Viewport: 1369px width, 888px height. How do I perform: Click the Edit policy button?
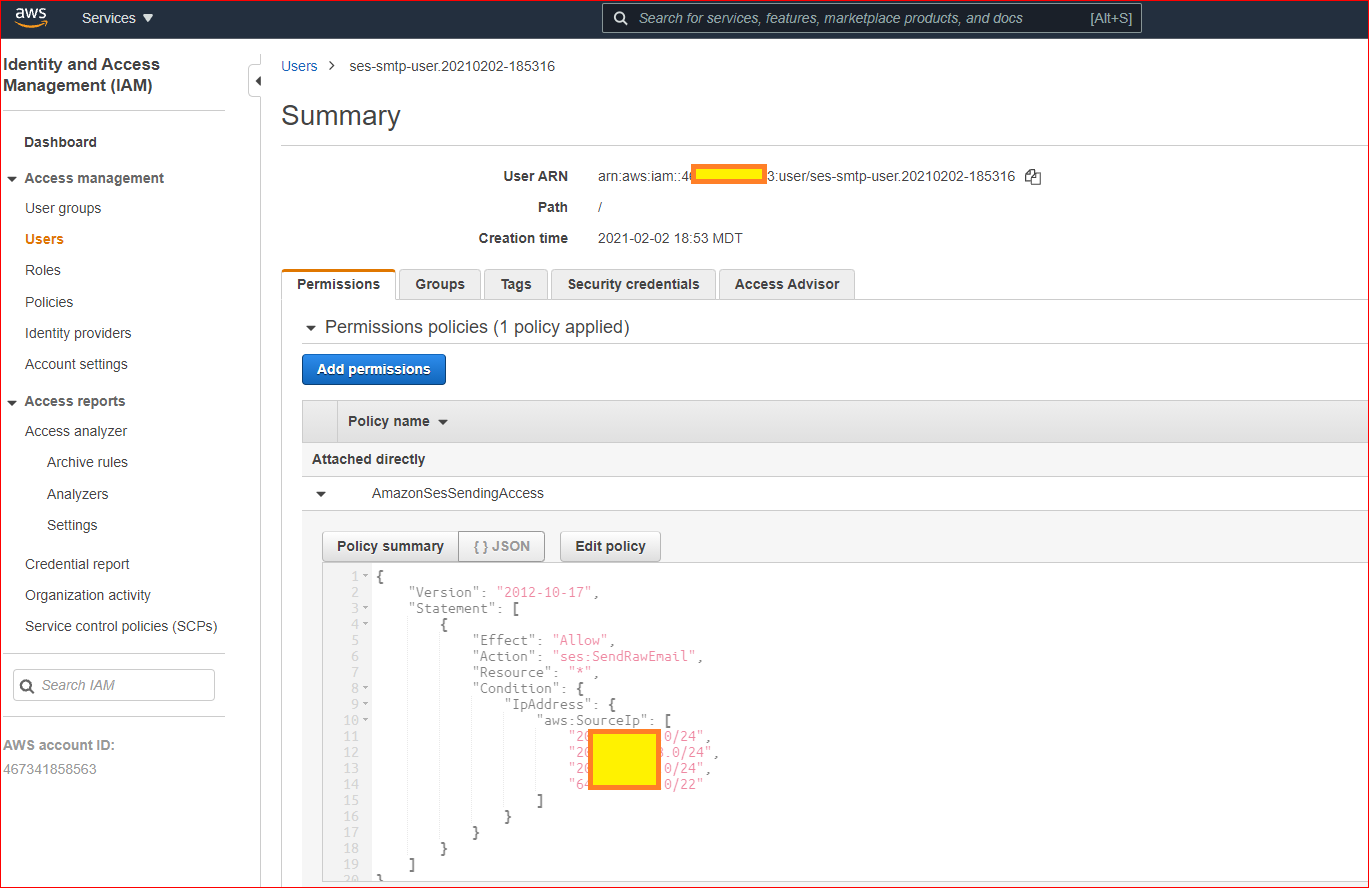coord(610,546)
